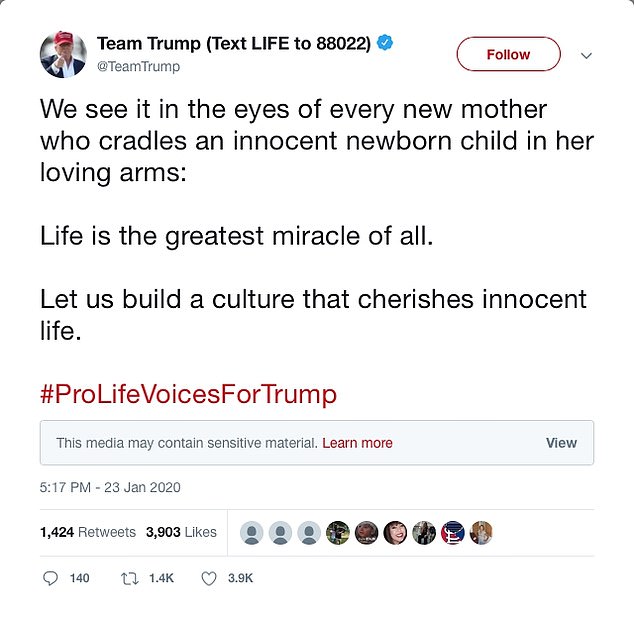Click the tweet timestamp 5:17 PM - 23 Jan 2020
Screen dimensions: 634x618
[x=110, y=488]
